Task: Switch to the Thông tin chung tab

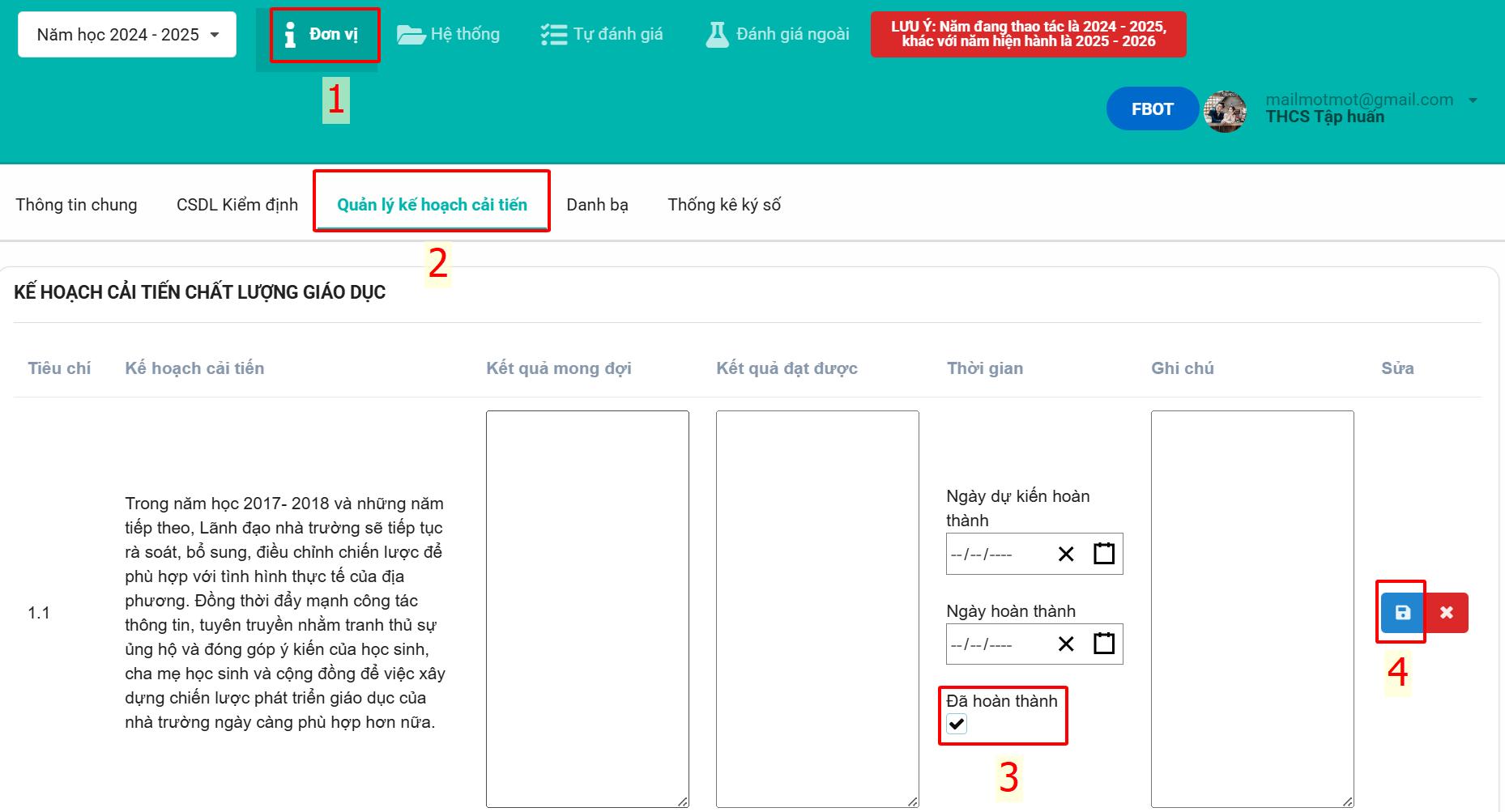Action: pos(76,205)
